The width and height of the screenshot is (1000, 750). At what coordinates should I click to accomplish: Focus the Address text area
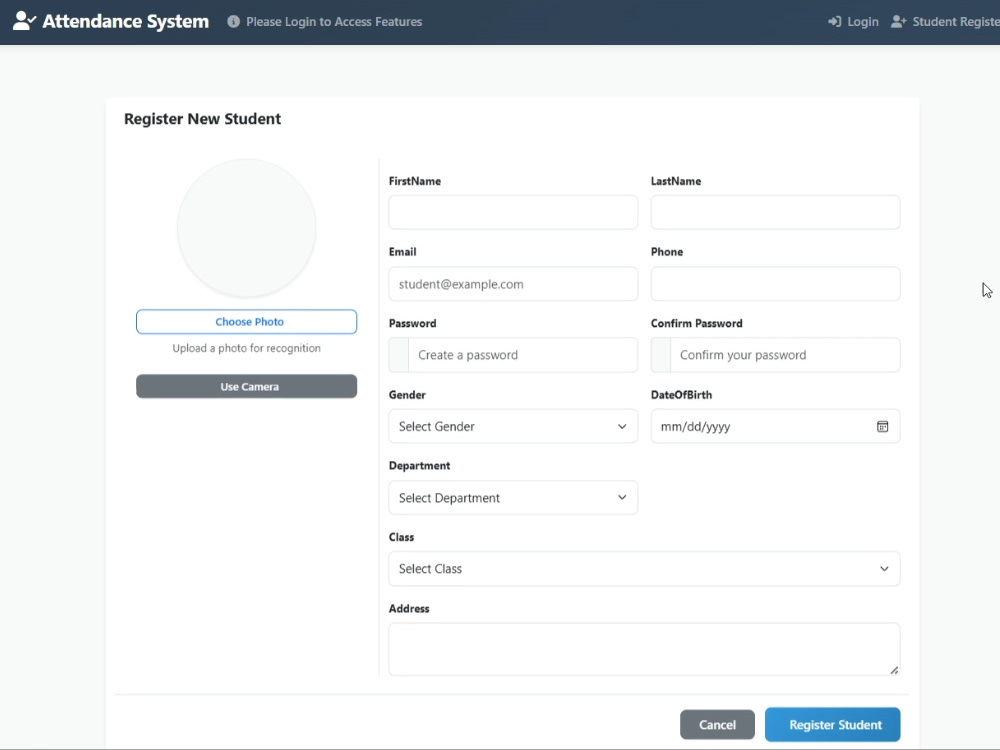[x=644, y=649]
